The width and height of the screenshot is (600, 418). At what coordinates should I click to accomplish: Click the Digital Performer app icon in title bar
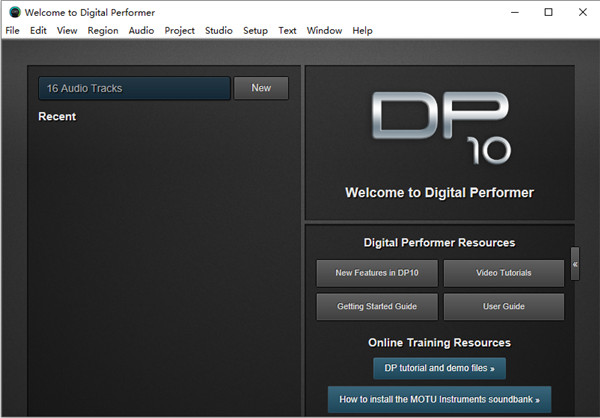15,12
